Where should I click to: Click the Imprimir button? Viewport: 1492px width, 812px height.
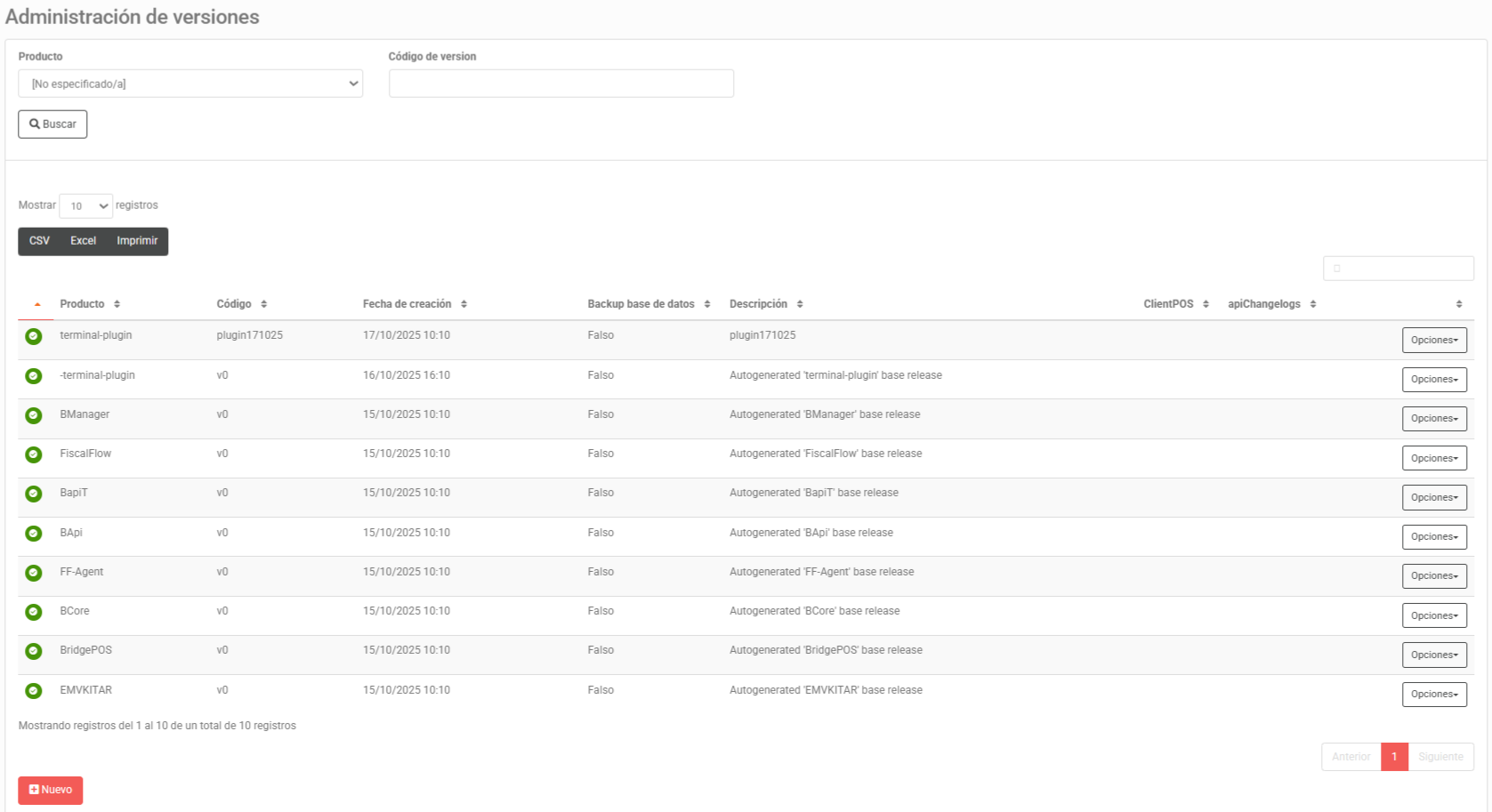point(137,241)
